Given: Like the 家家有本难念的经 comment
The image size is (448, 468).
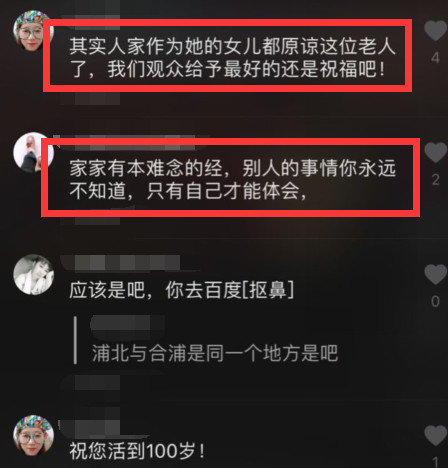Looking at the screenshot, I should [x=435, y=152].
